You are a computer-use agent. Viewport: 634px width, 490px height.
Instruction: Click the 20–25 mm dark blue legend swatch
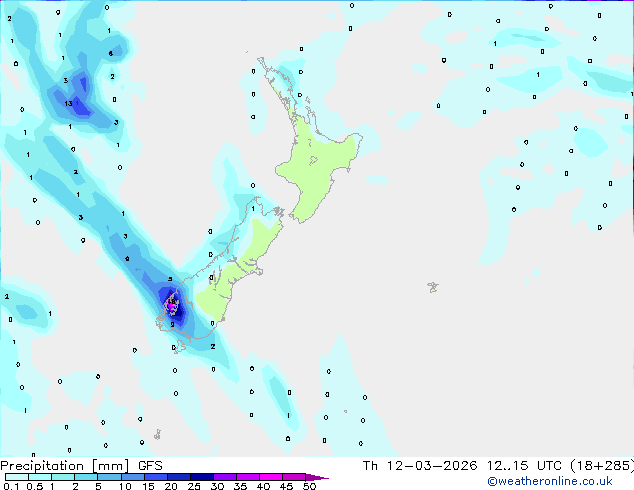[179, 477]
